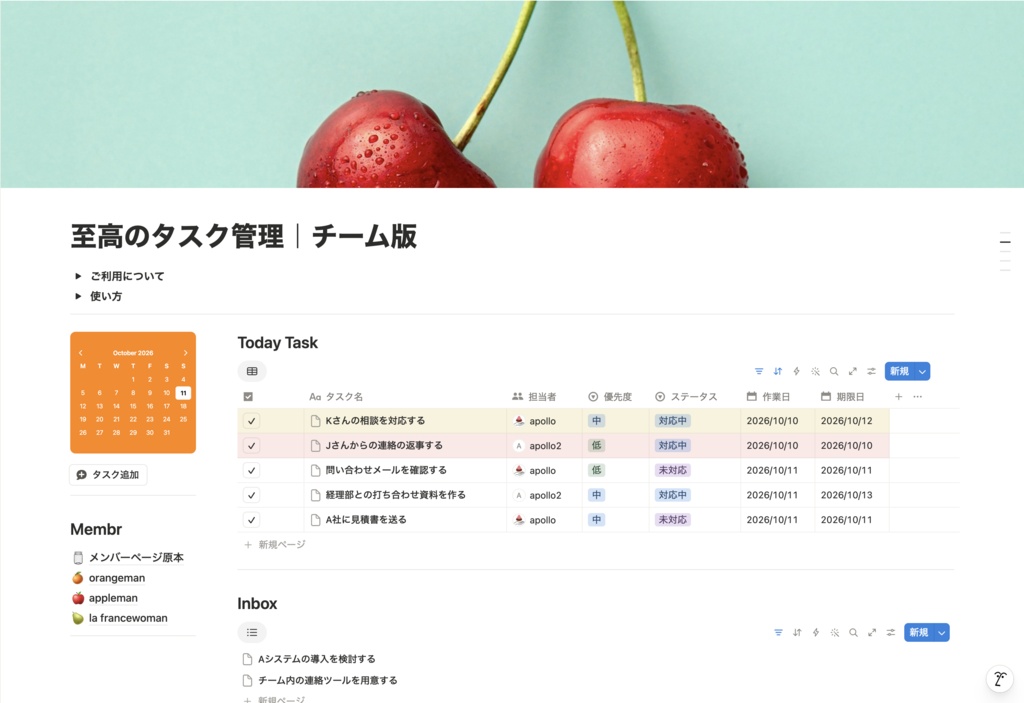Click the search icon in Today Task toolbar
1024x703 pixels.
click(834, 371)
